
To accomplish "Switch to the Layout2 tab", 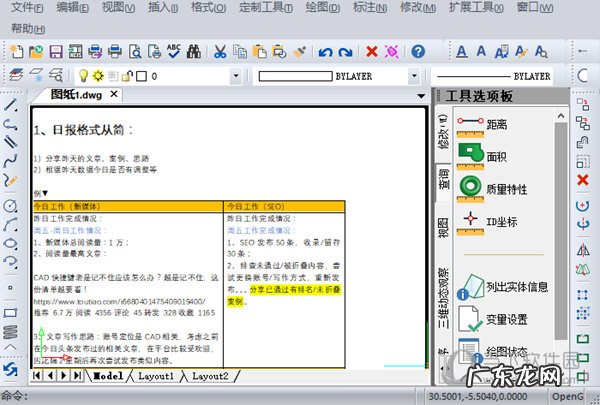I will click(210, 376).
